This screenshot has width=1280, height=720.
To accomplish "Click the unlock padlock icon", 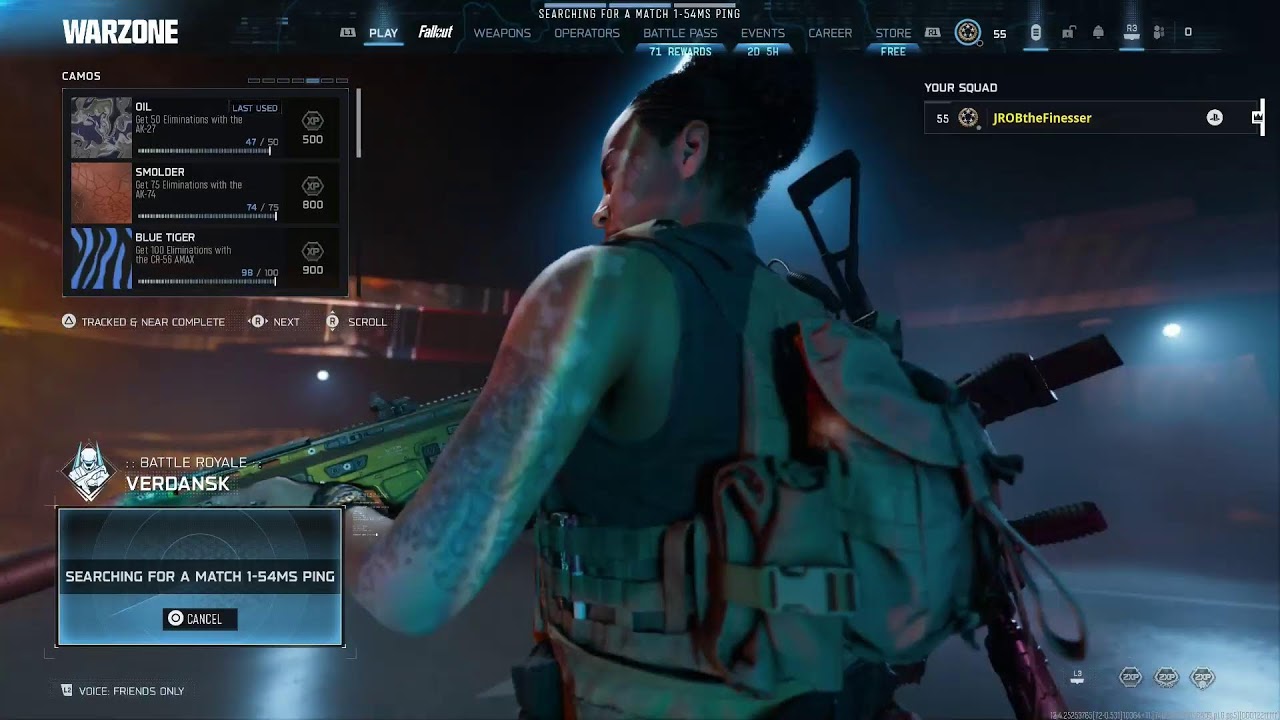I will pos(1068,32).
